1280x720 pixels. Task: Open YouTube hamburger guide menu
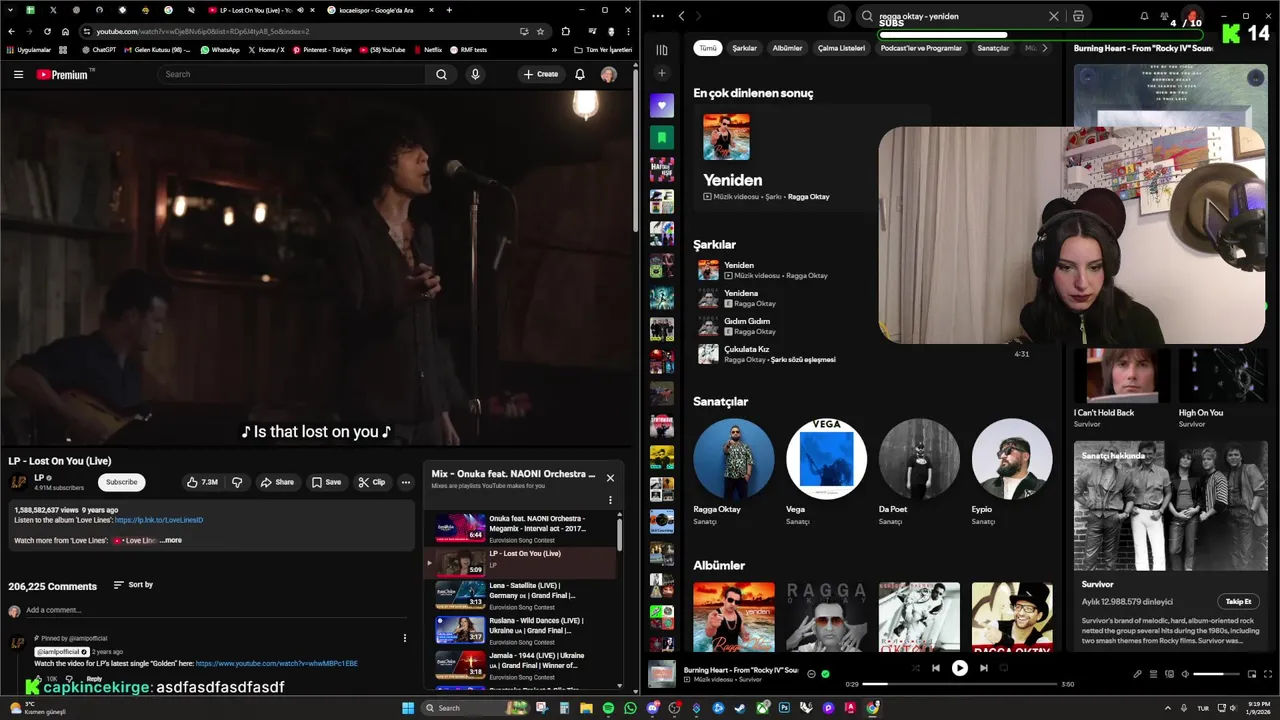[x=18, y=74]
